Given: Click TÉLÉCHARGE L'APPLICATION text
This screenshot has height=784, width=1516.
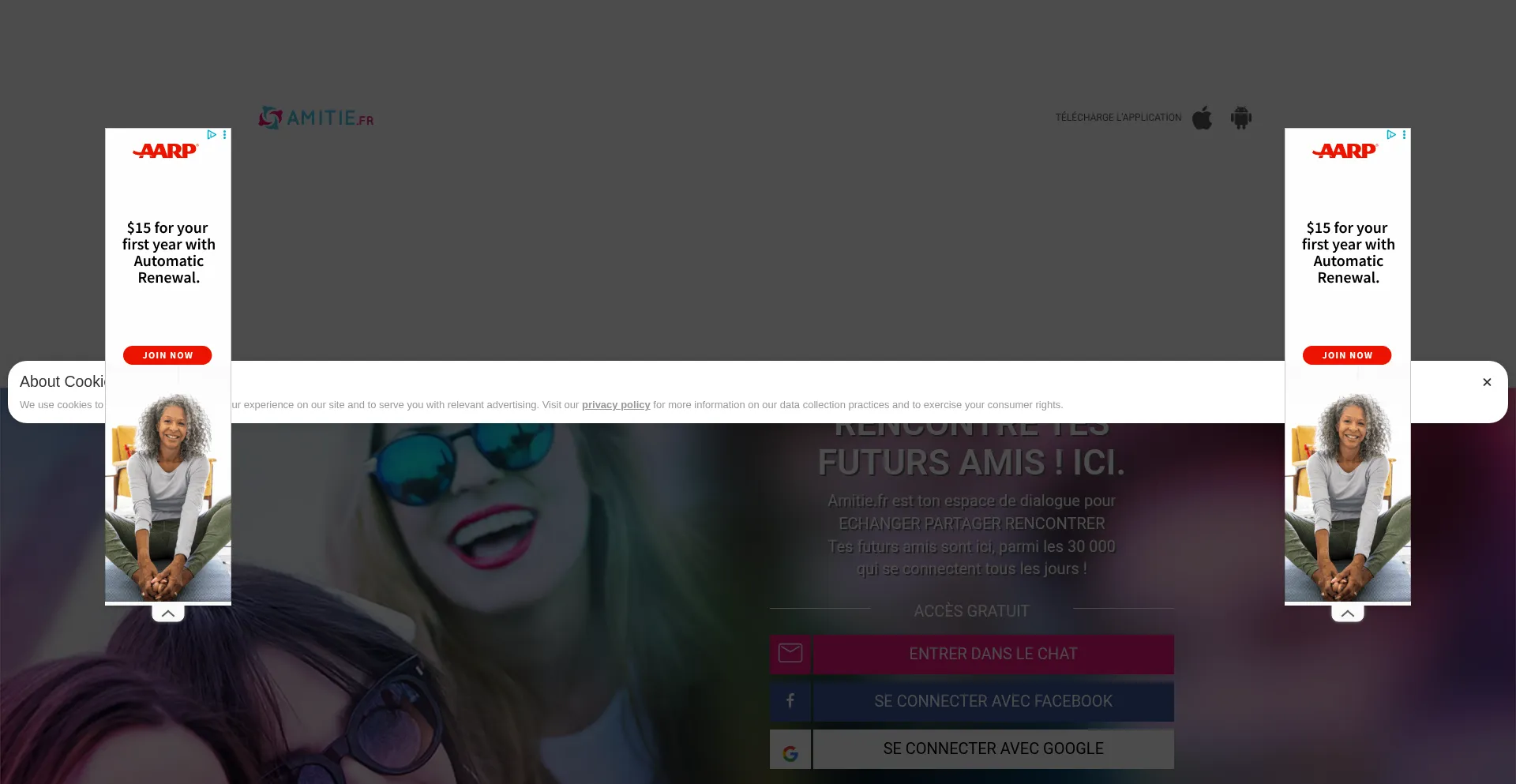Looking at the screenshot, I should (1118, 118).
